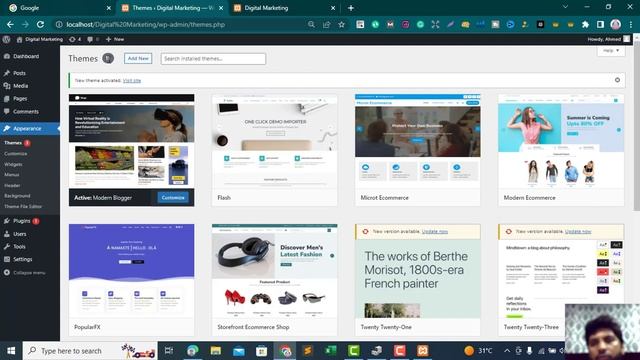This screenshot has width=640, height=360.
Task: Click the zoom magnifier icon in address bar
Action: (x=311, y=24)
